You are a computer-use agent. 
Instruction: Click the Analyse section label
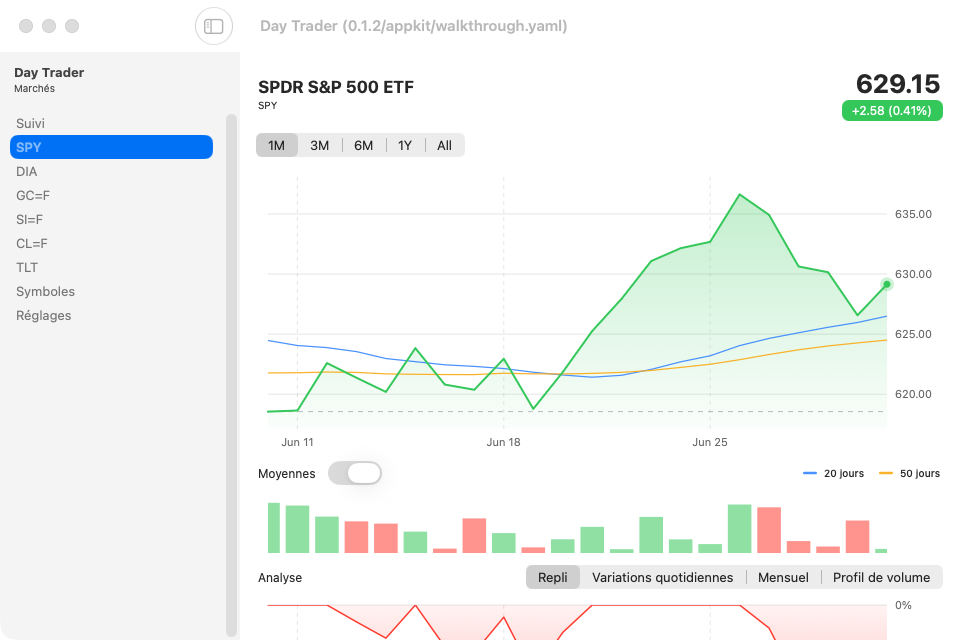[280, 578]
